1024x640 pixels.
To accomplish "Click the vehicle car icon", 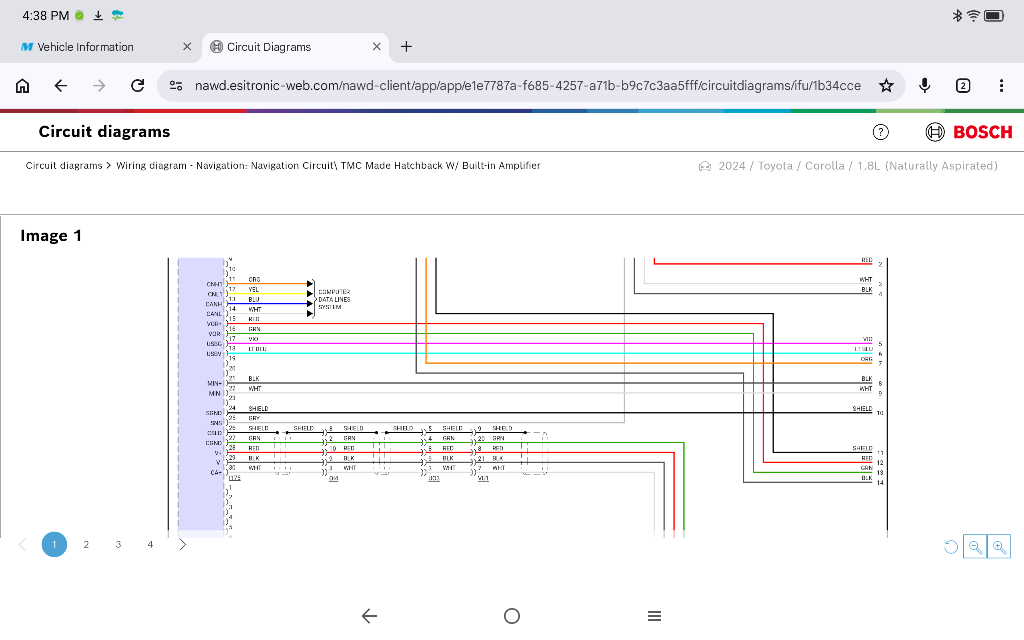I will pos(705,167).
